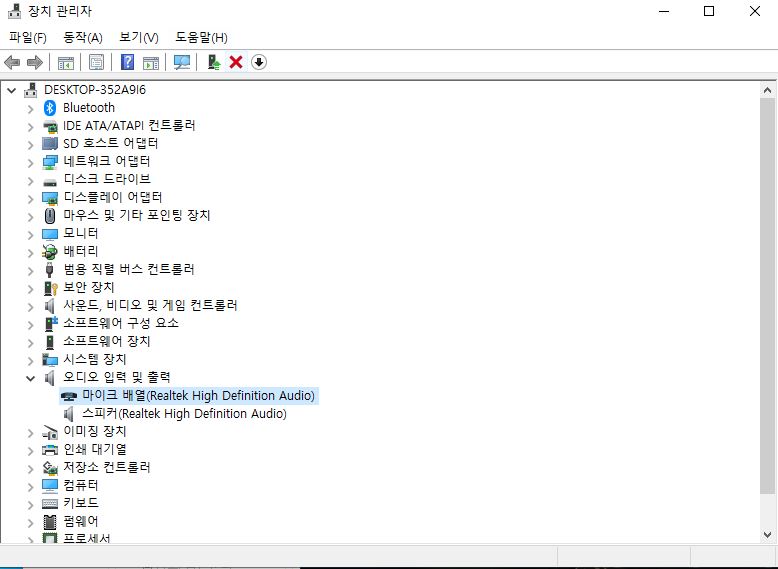Click the 컴퓨터 category icon
This screenshot has height=569, width=778.
(x=50, y=486)
